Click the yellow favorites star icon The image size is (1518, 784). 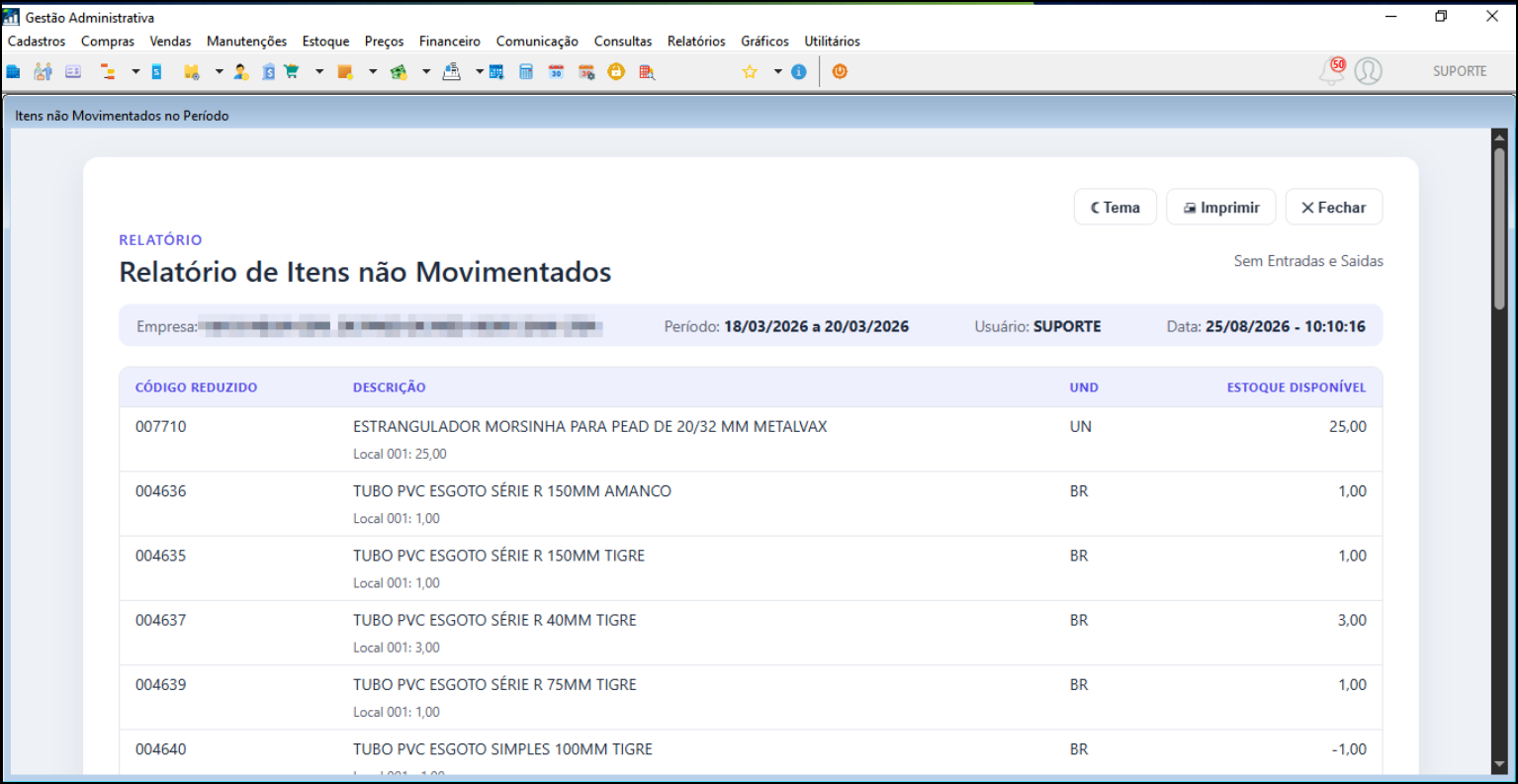750,71
